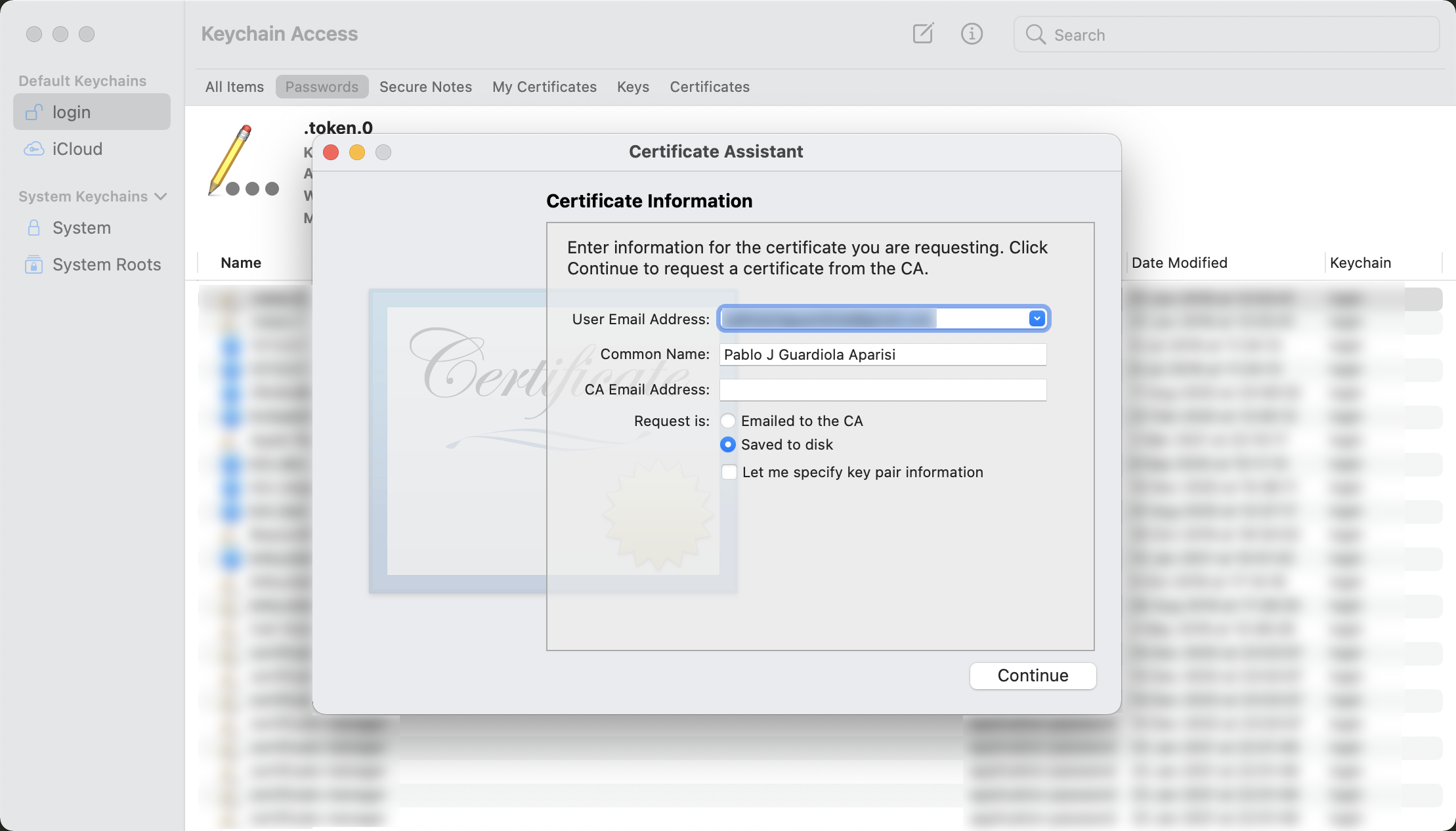Select the Saved to disk radio button
This screenshot has width=1456, height=831.
click(728, 444)
